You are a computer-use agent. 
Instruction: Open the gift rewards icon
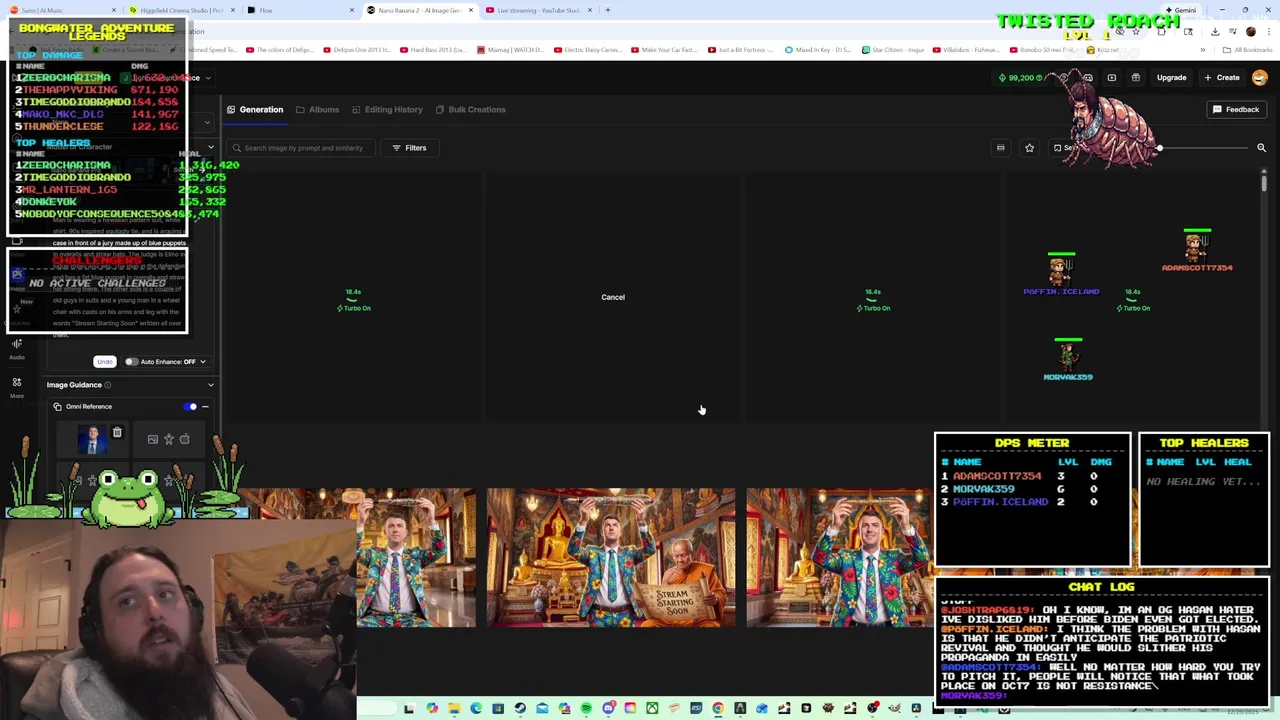tap(1136, 77)
